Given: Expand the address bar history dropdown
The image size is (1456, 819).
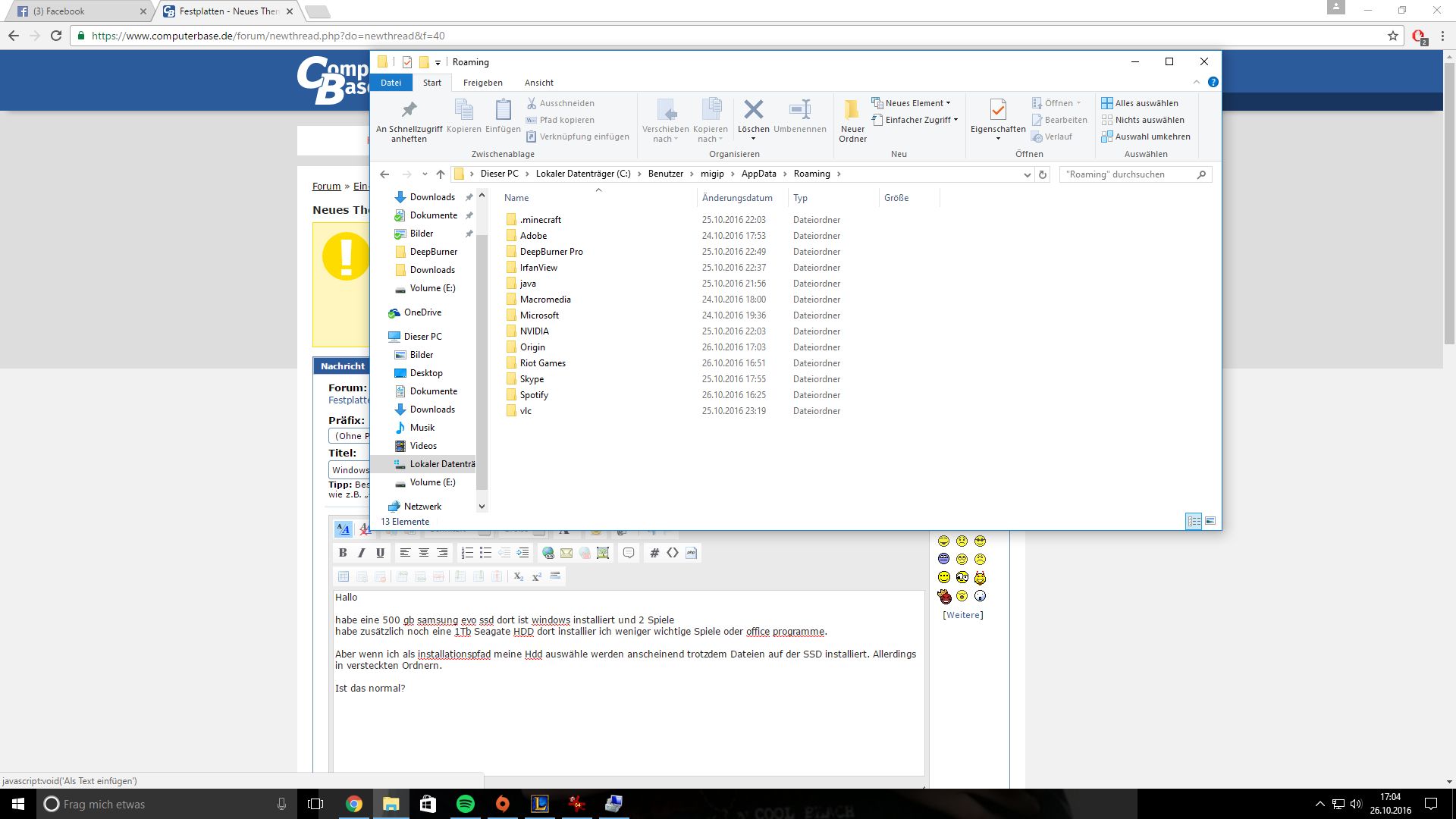Looking at the screenshot, I should pos(1027,174).
